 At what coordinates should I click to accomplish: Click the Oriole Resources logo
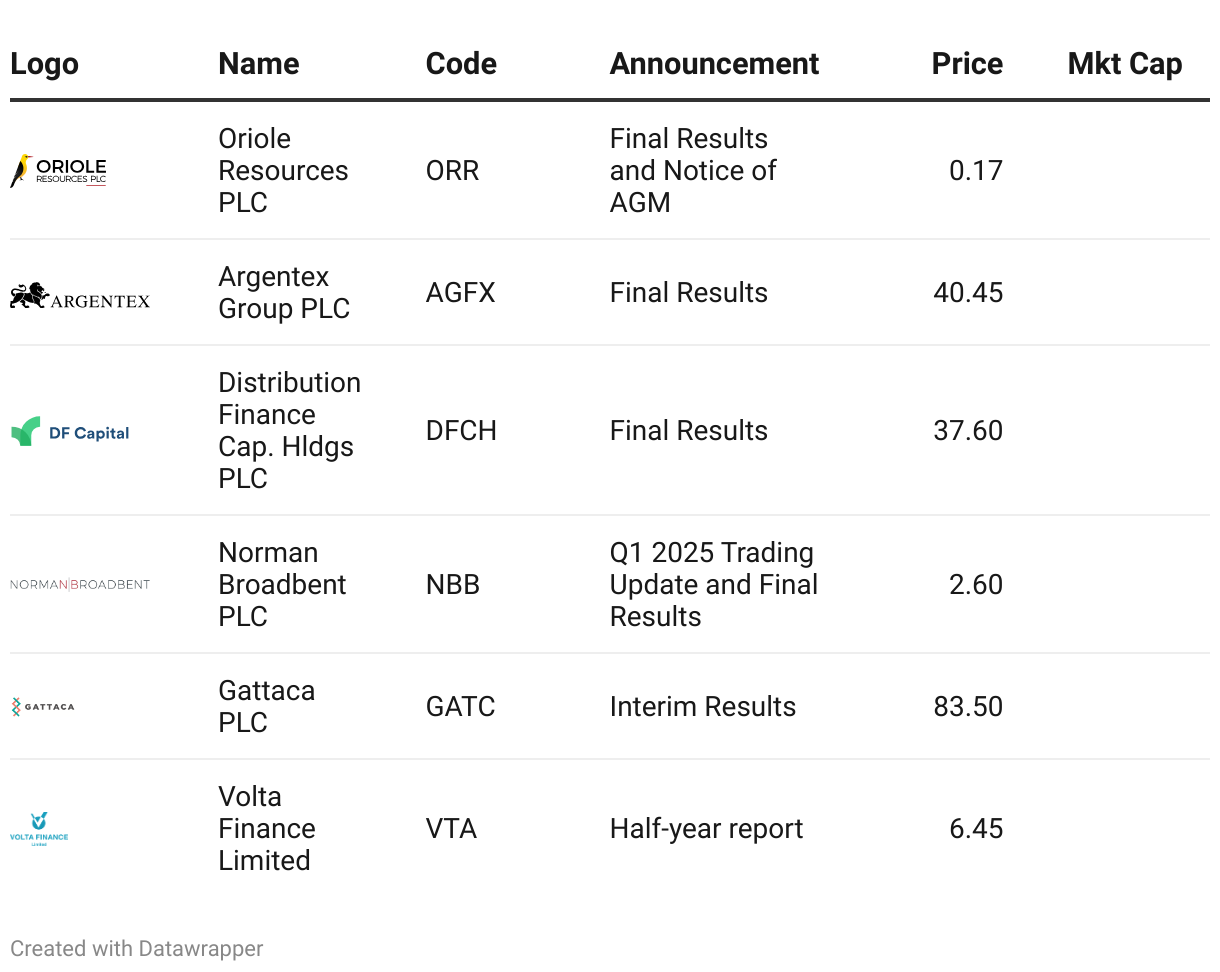pos(58,171)
